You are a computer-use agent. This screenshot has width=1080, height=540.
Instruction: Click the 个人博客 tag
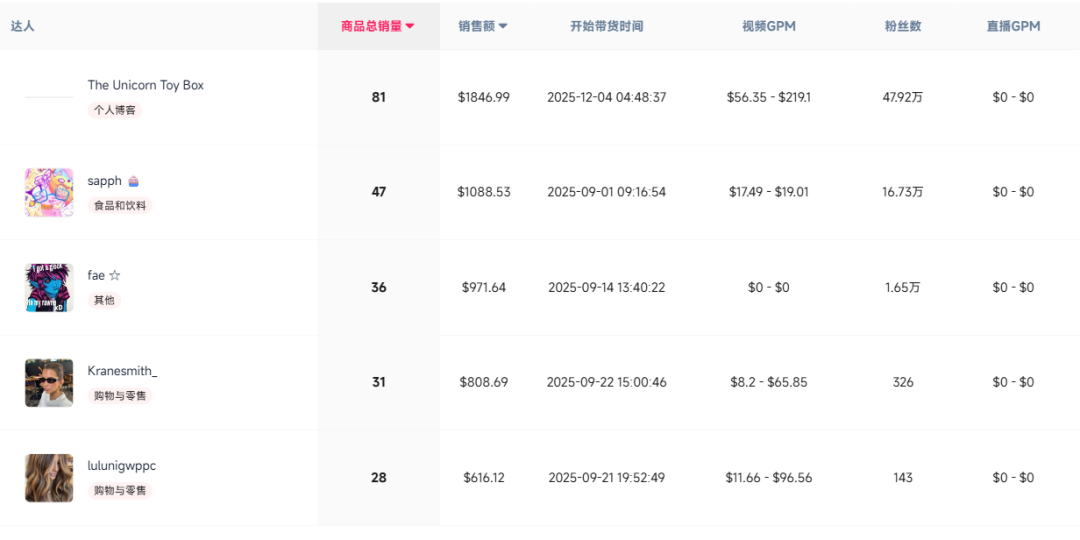coord(114,110)
